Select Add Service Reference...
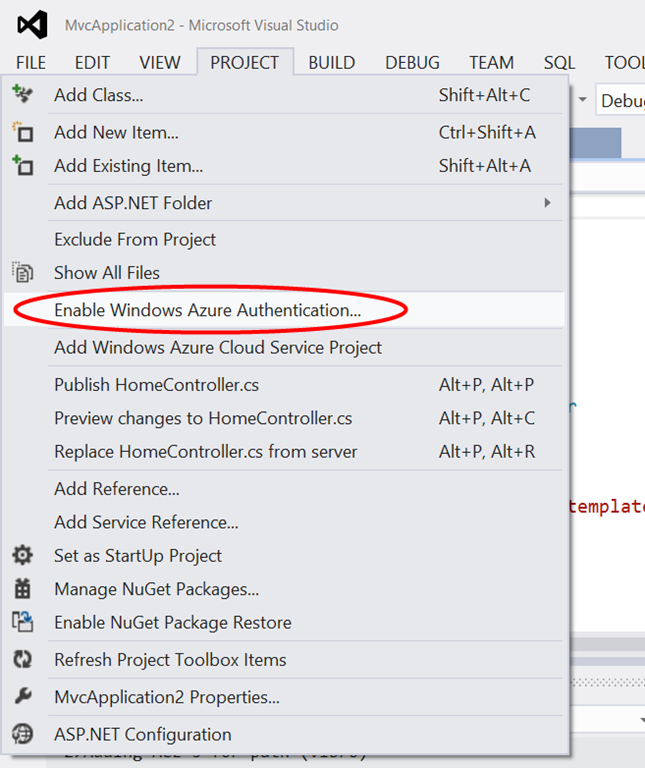 284,522
